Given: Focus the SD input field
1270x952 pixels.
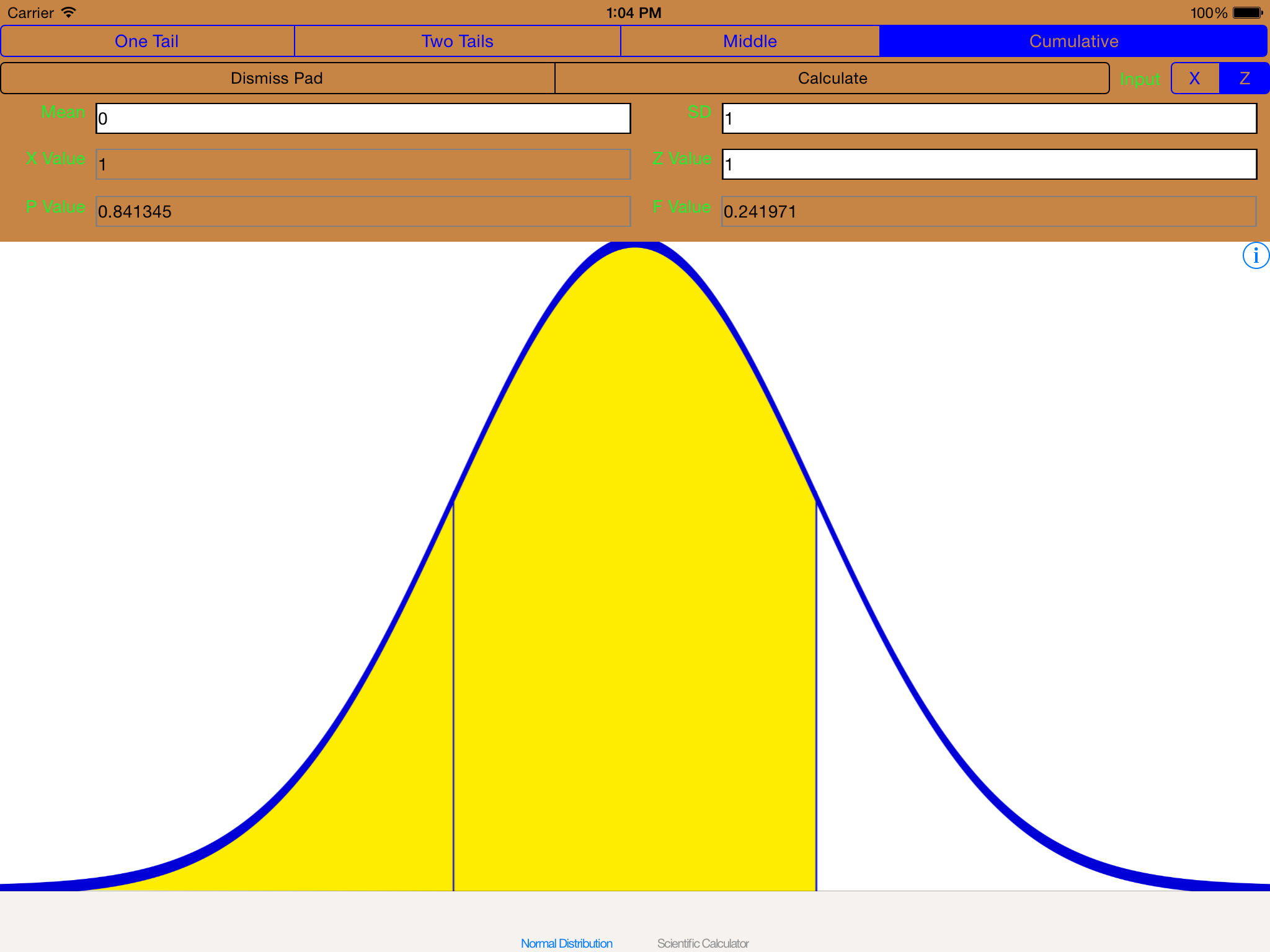Looking at the screenshot, I should [x=989, y=118].
